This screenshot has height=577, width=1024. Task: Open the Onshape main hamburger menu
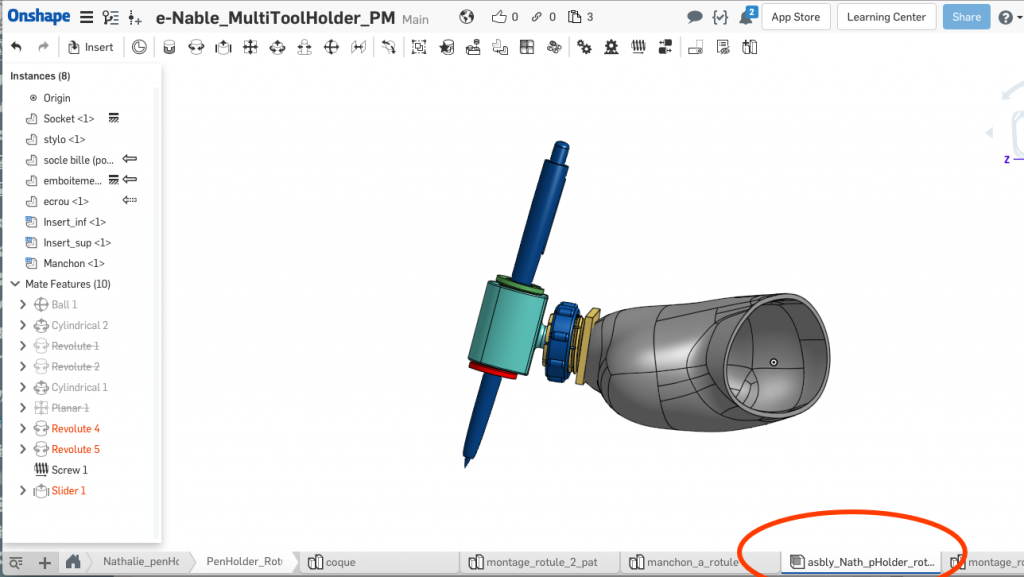point(87,17)
